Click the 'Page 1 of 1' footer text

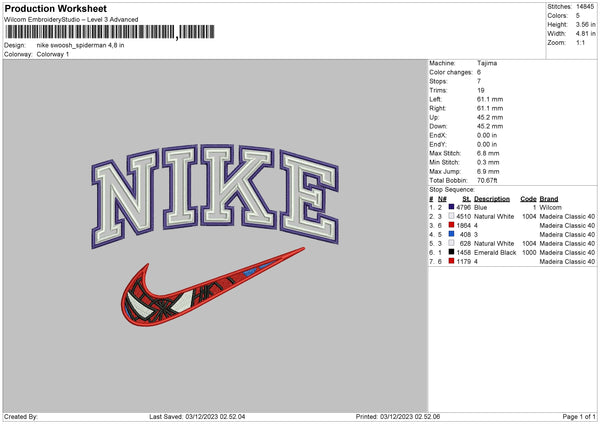click(579, 416)
